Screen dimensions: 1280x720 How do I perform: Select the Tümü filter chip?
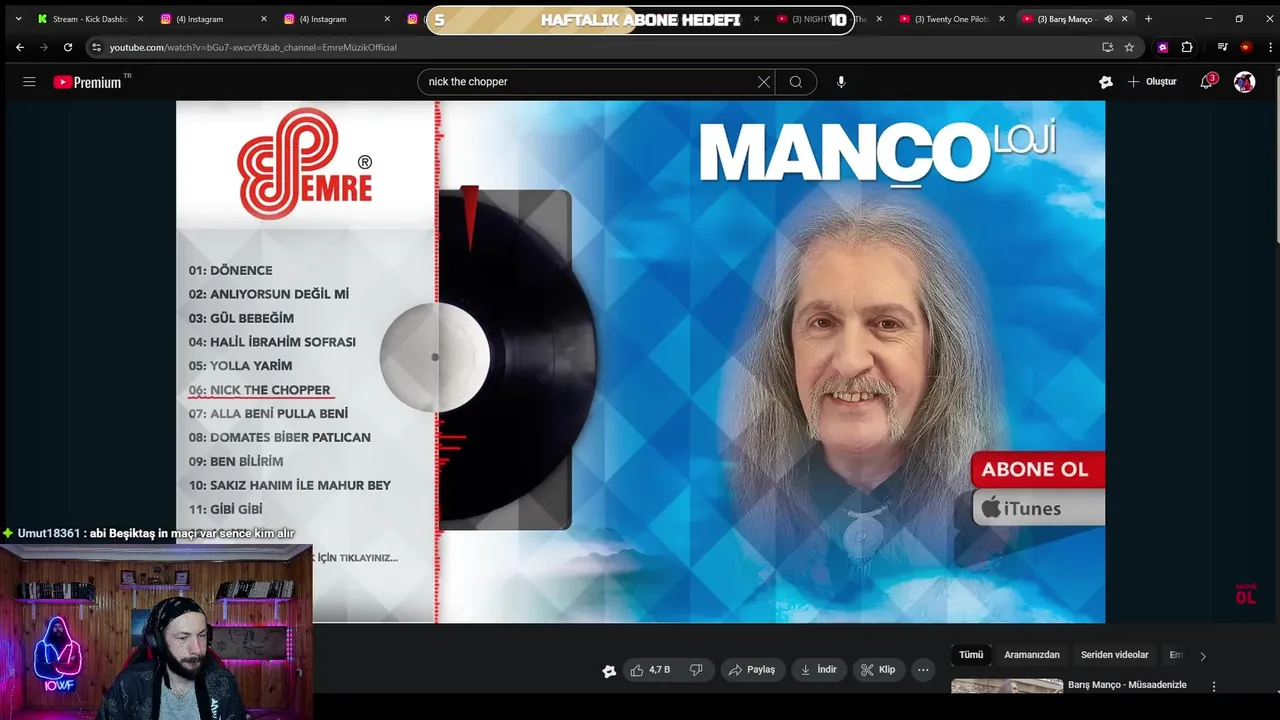point(971,655)
